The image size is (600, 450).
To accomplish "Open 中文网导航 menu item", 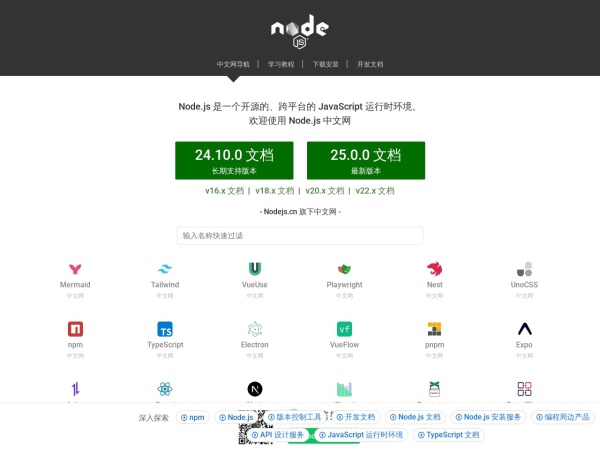I will pos(233,64).
